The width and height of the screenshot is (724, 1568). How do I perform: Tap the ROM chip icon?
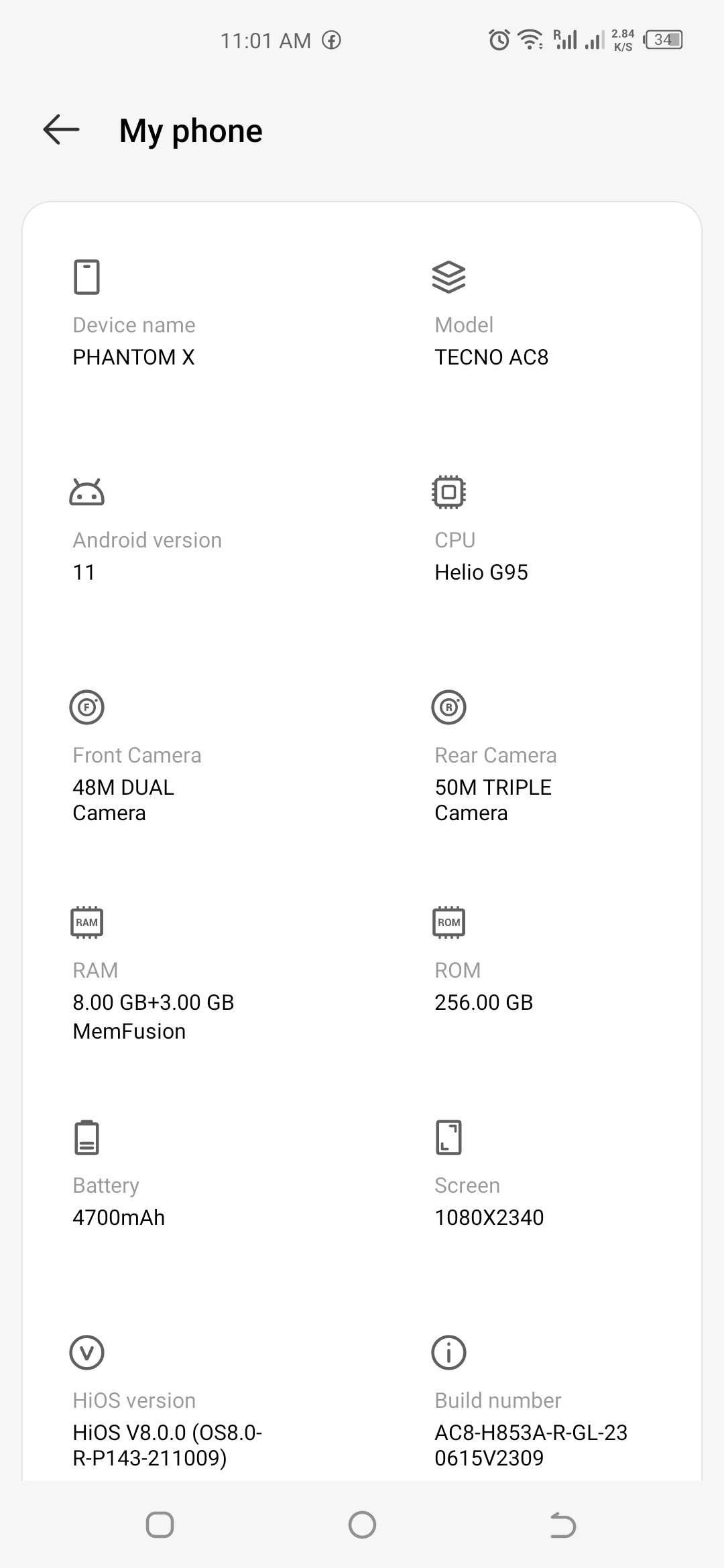tap(448, 922)
